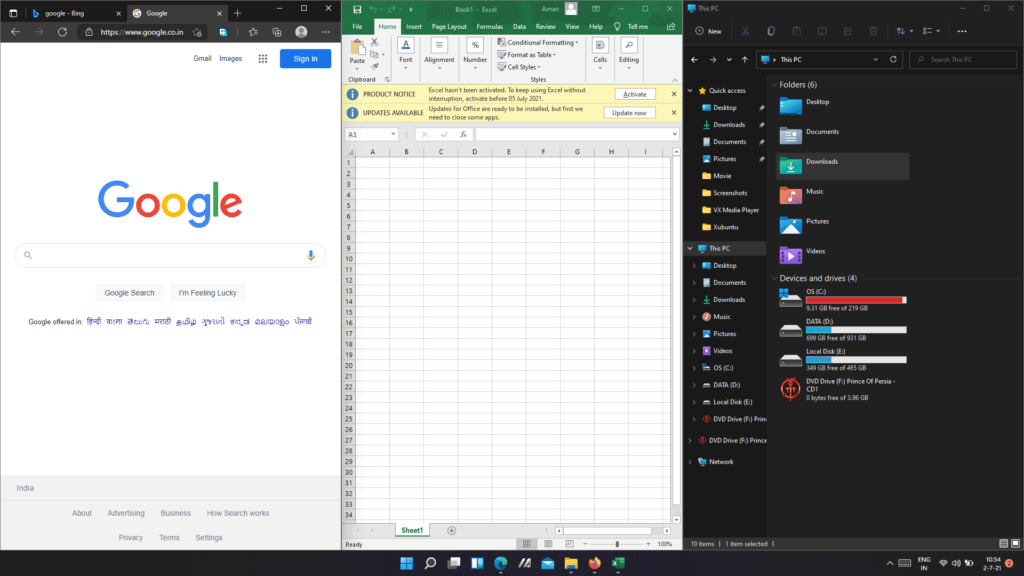This screenshot has height=576, width=1024.
Task: Open the Page Layout tab in Excel
Action: point(449,27)
